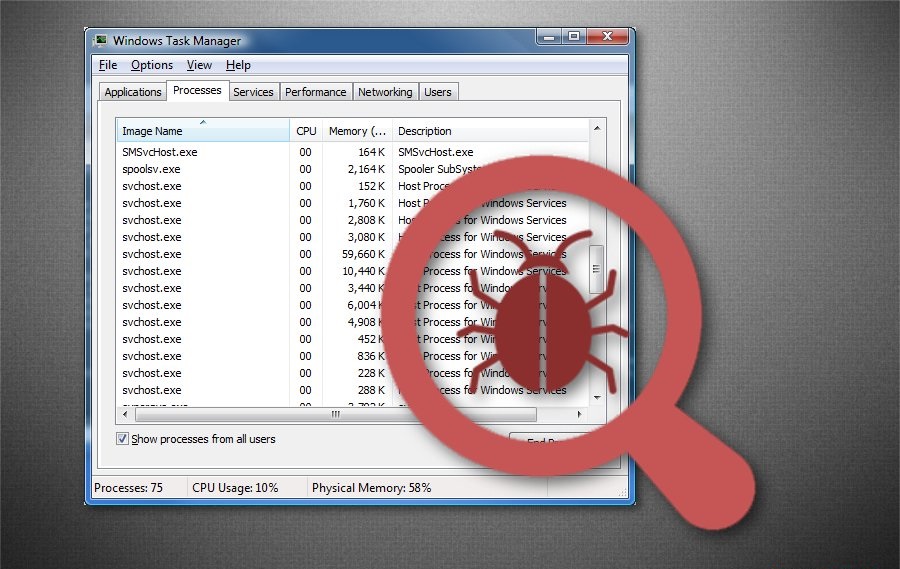Open the Help menu

238,65
